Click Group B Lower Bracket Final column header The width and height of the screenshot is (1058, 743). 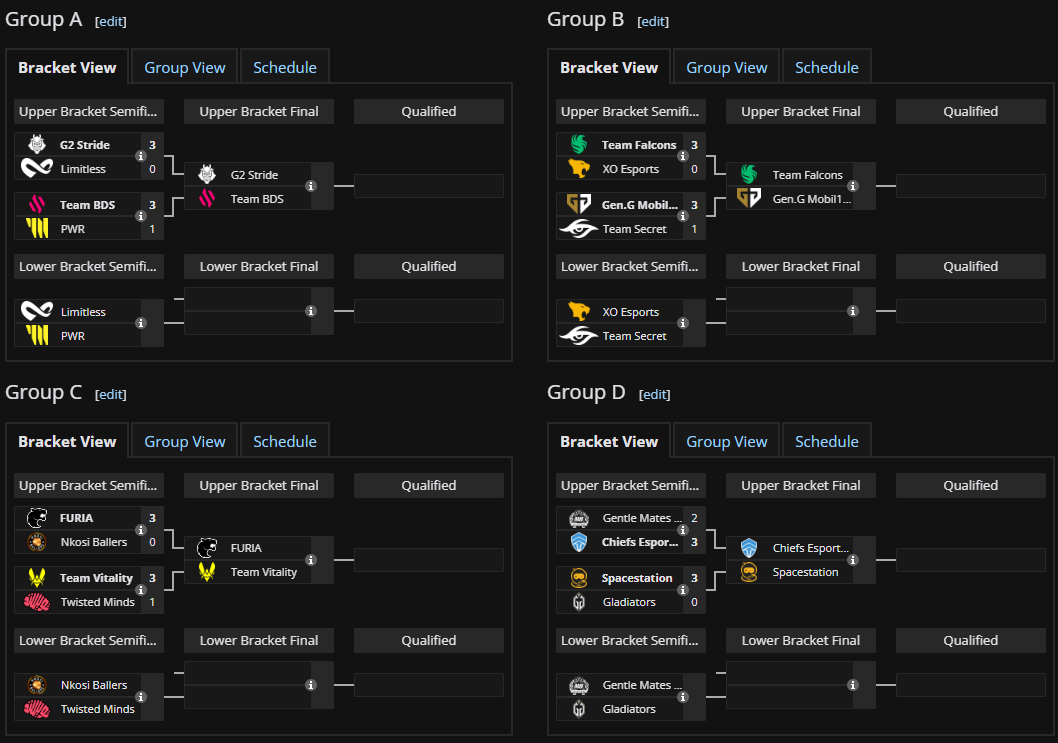pos(800,267)
